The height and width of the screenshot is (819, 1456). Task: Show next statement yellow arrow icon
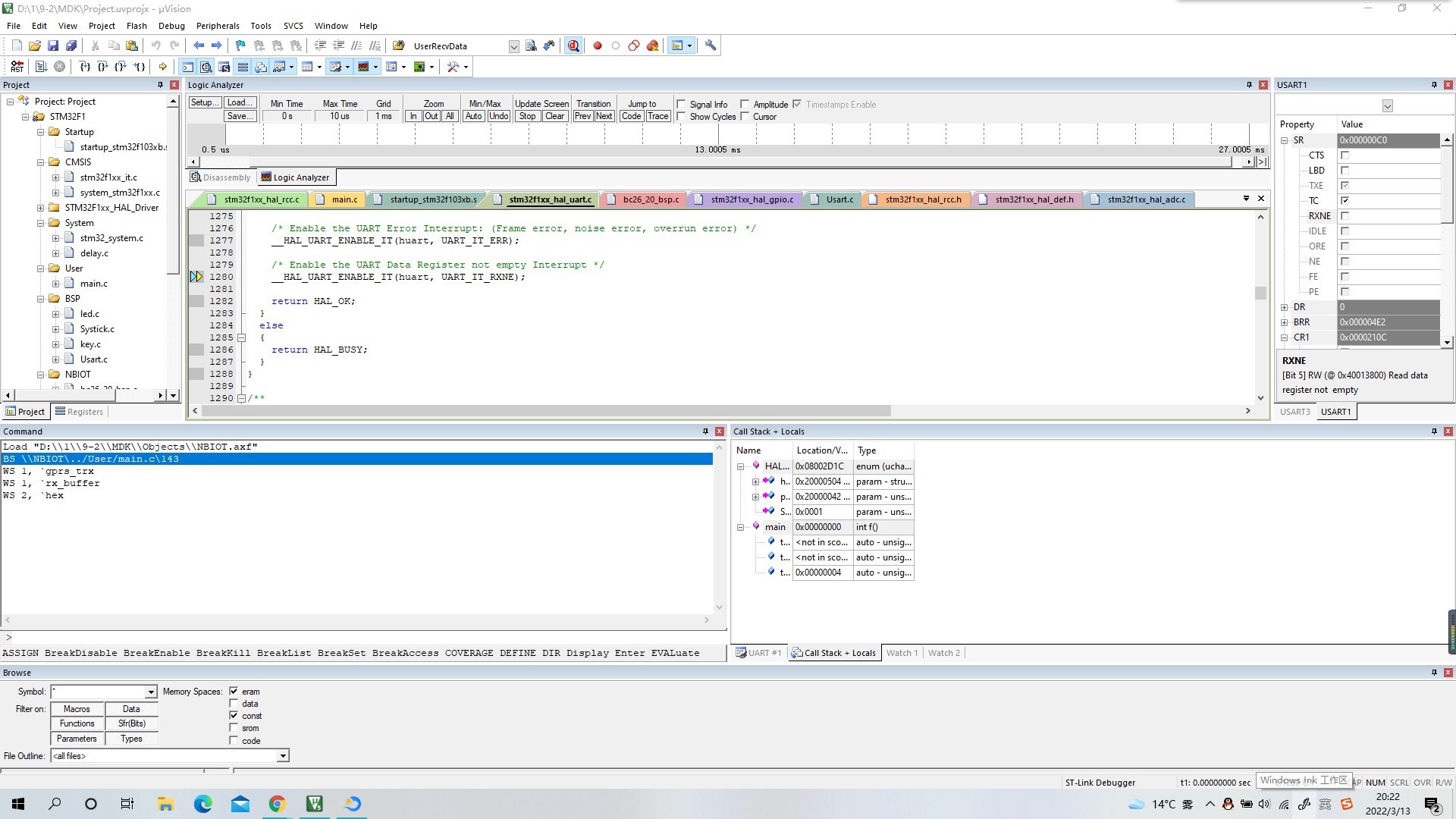click(162, 67)
